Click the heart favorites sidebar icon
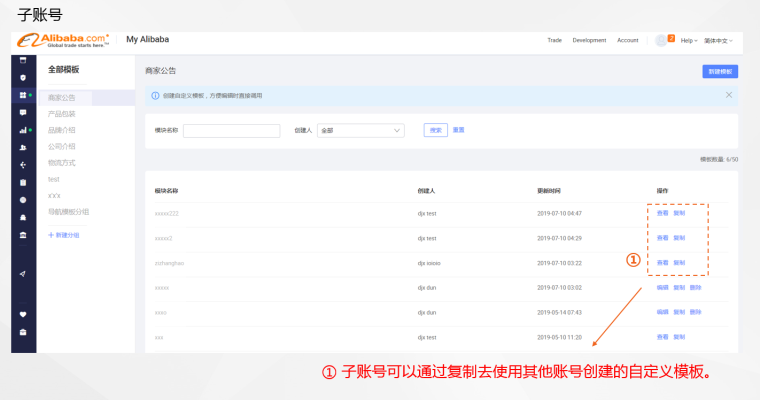The width and height of the screenshot is (760, 400). point(23,314)
